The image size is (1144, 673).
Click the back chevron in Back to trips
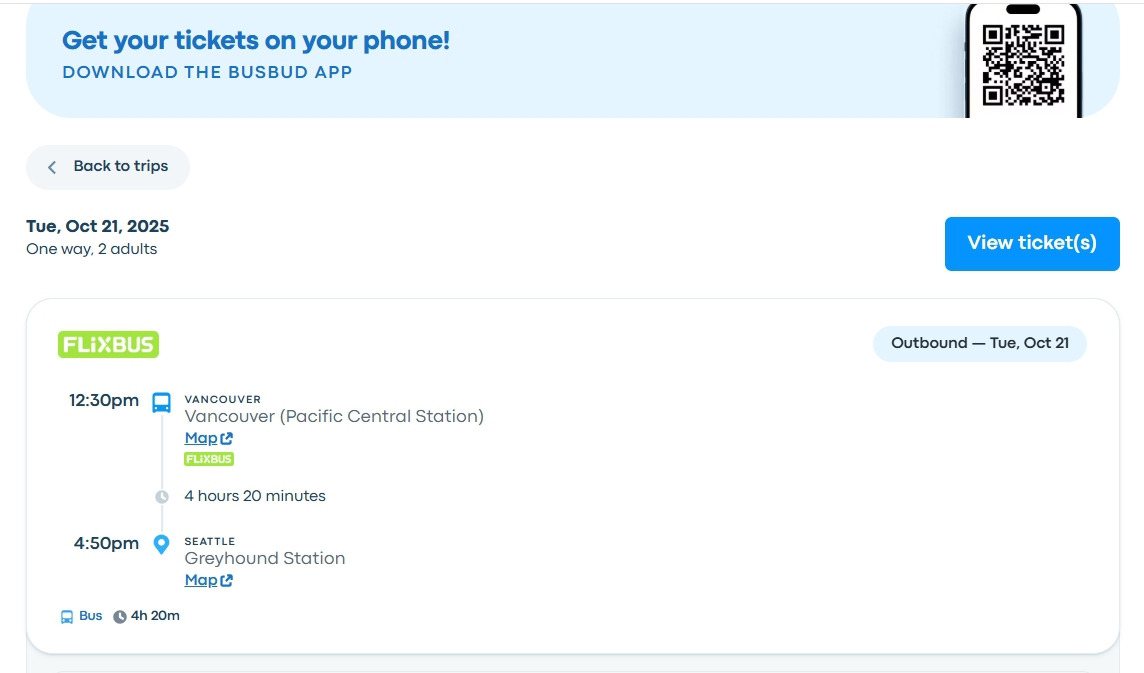[x=52, y=167]
